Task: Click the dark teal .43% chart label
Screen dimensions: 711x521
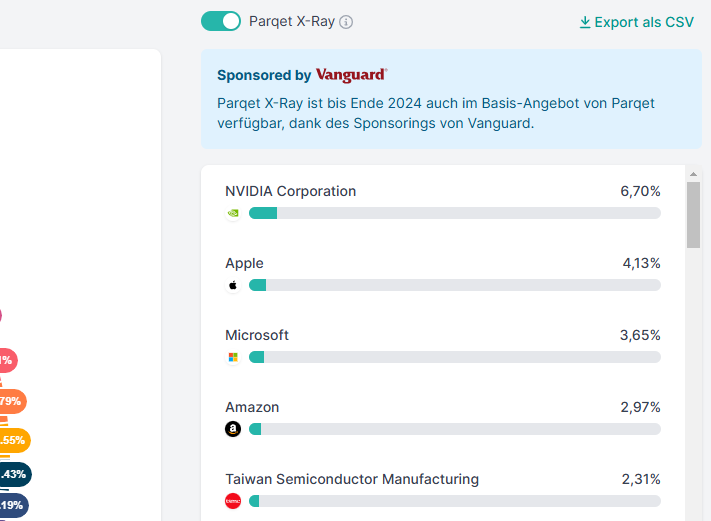Action: tap(15, 474)
